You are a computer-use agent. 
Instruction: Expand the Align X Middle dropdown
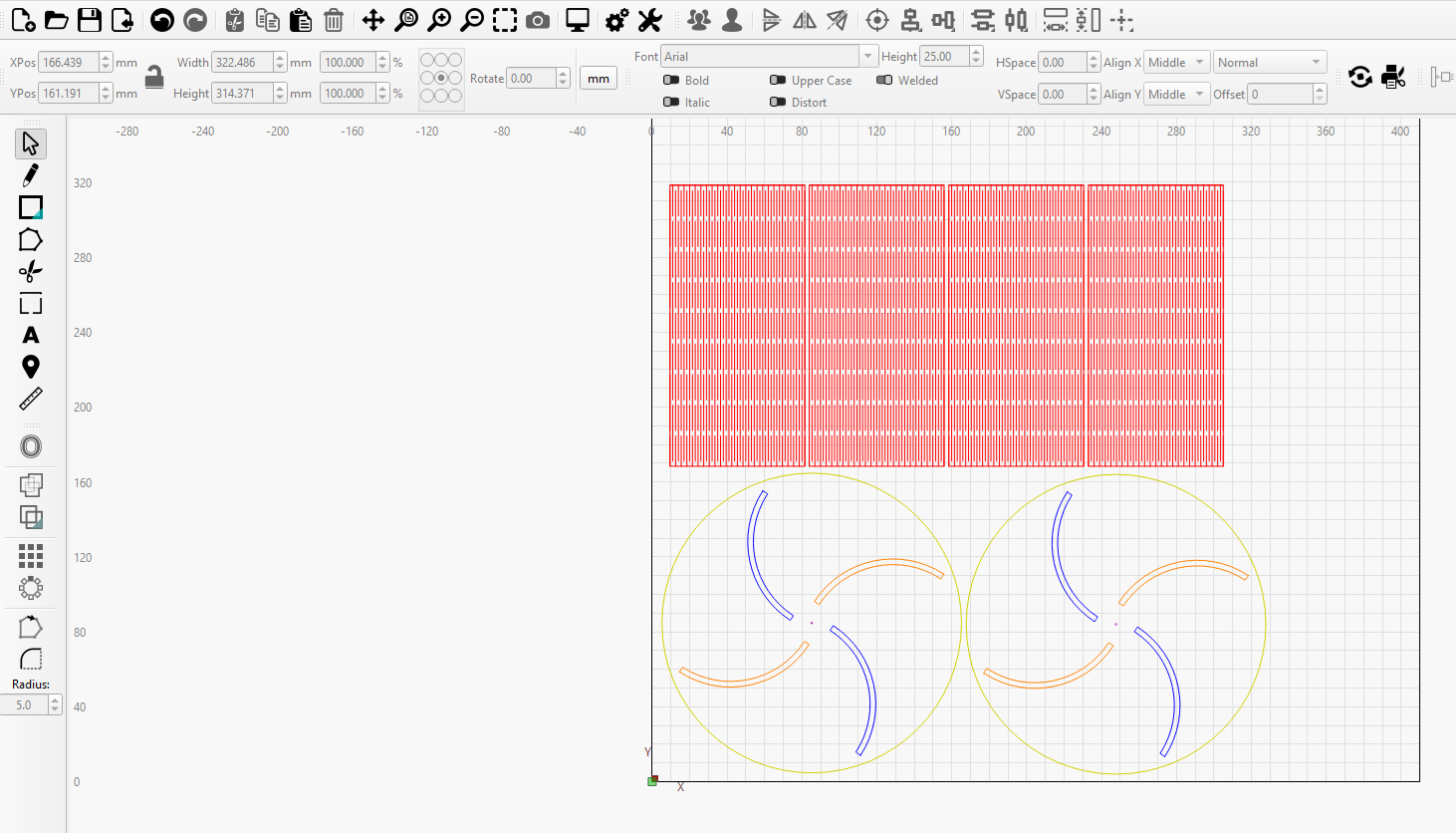coord(1176,63)
